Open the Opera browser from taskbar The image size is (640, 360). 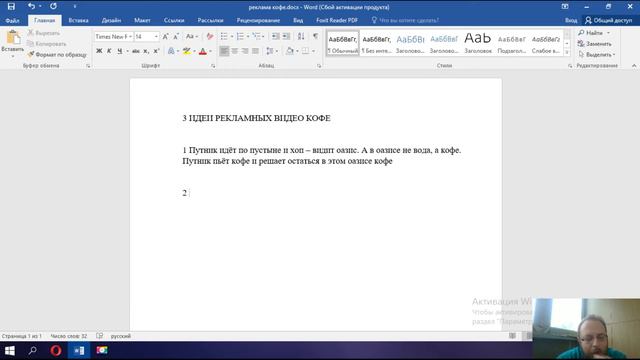pos(56,351)
